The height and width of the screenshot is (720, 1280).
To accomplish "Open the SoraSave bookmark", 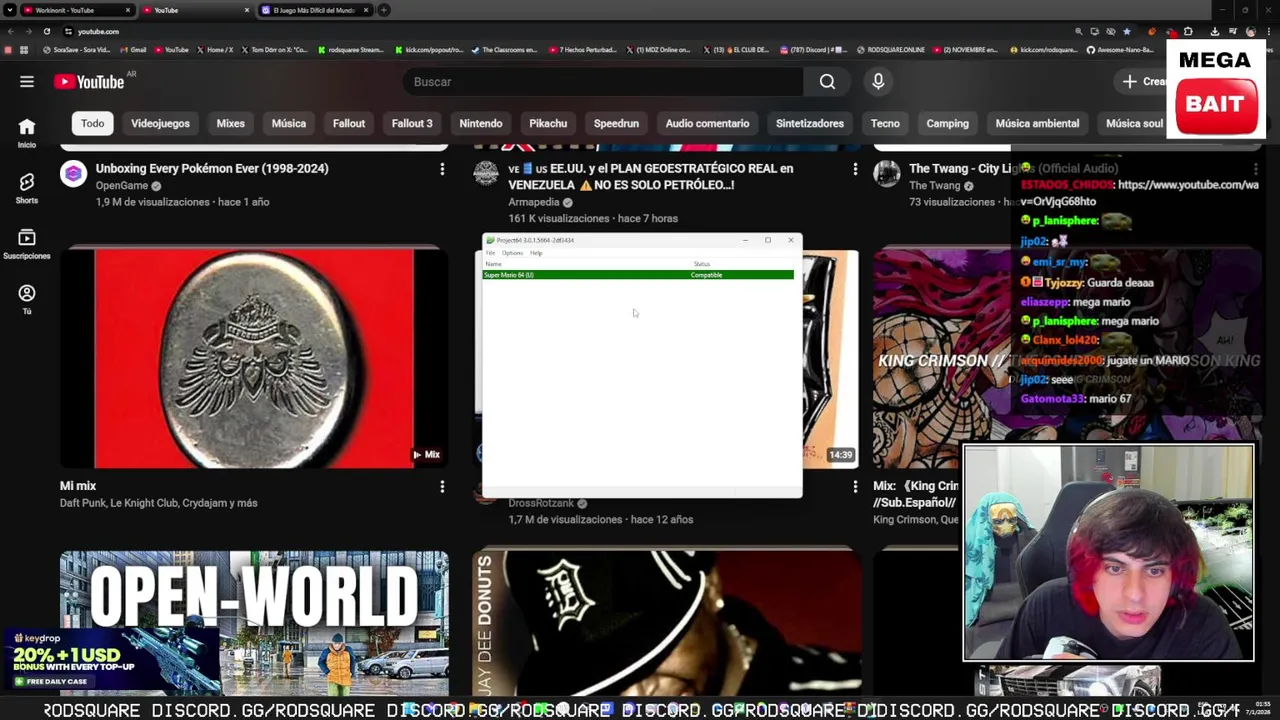I will [76, 49].
